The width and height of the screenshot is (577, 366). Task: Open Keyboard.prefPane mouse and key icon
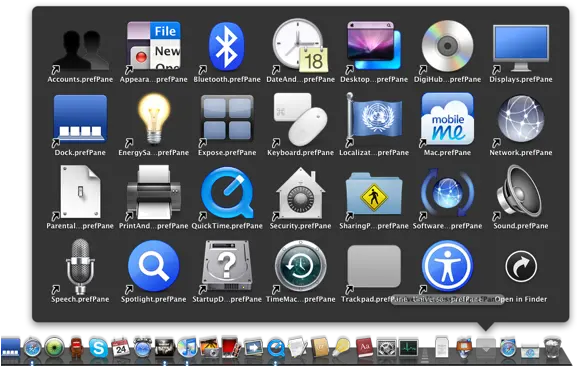click(x=300, y=119)
